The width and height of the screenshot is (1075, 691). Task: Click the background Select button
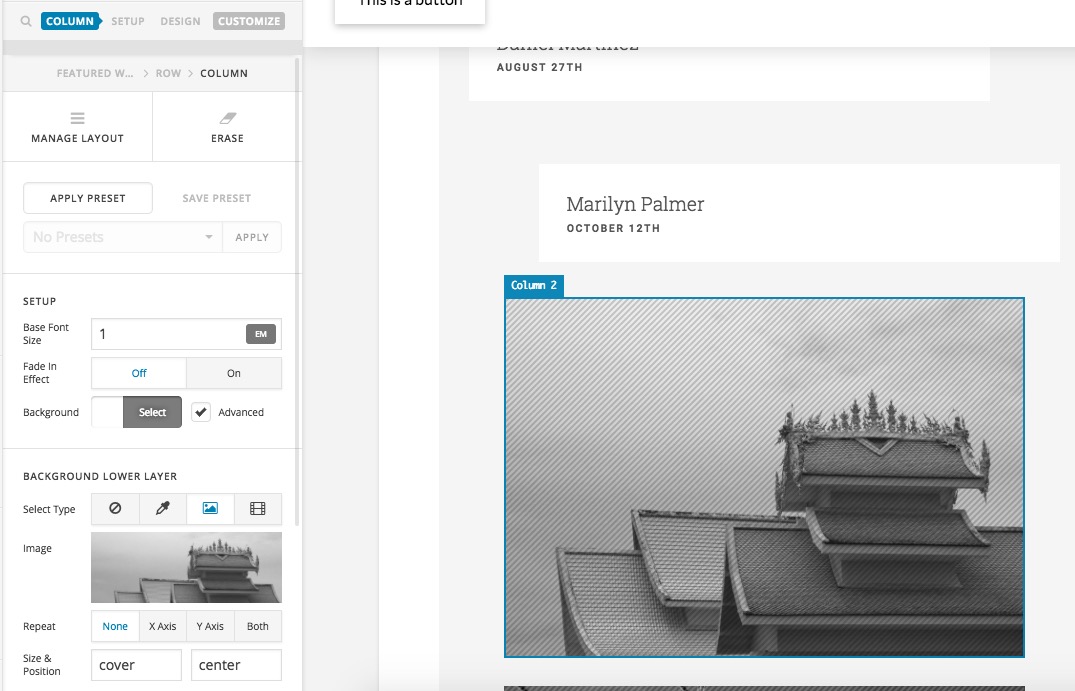[152, 412]
